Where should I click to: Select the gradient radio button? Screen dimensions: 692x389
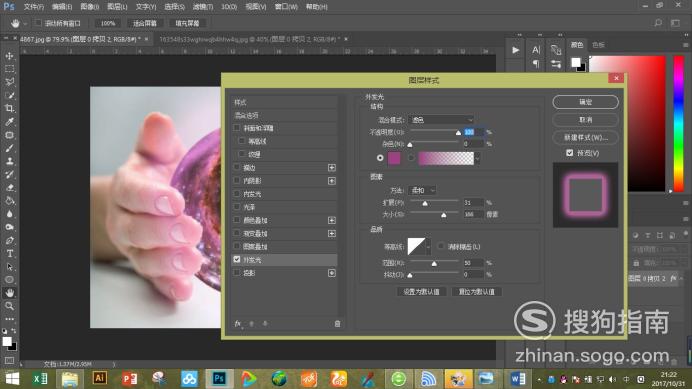click(x=411, y=158)
